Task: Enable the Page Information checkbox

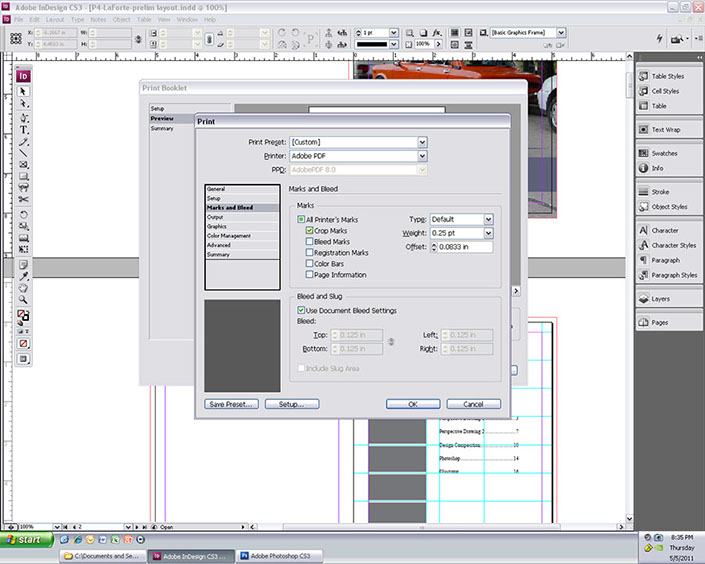Action: (x=309, y=274)
